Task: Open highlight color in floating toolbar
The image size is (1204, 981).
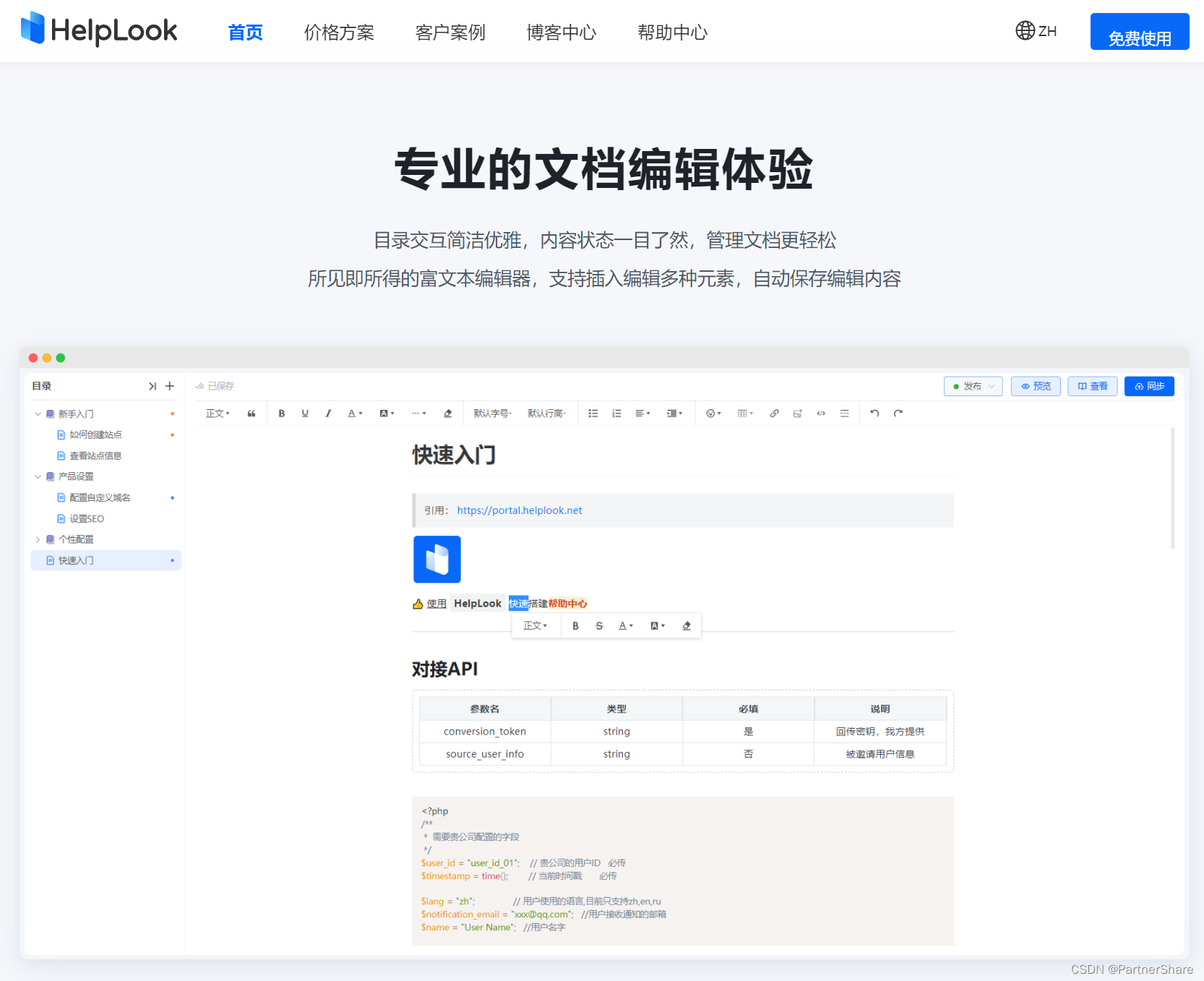Action: click(658, 626)
